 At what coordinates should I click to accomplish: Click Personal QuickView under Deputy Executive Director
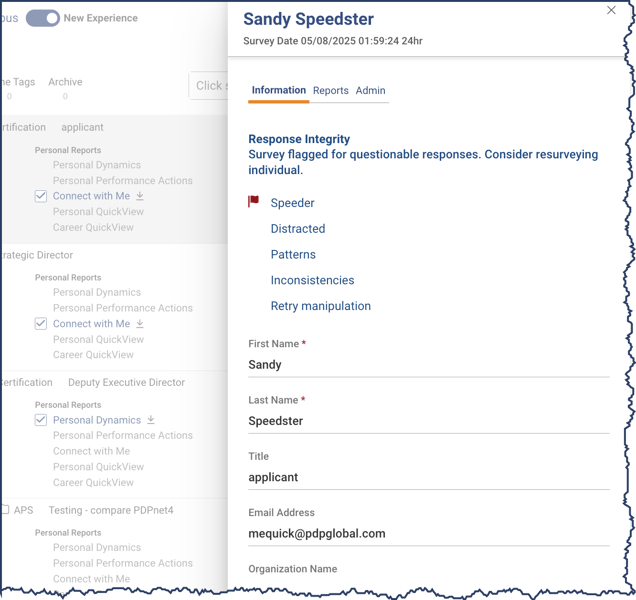[x=99, y=467]
